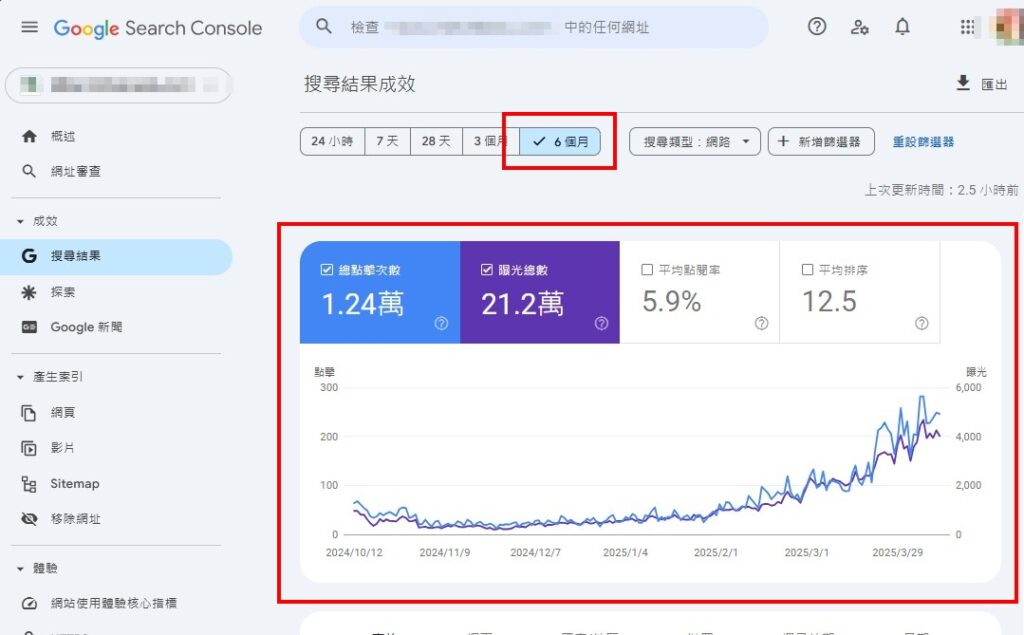Click the 匯出 export button
The height and width of the screenshot is (635, 1024).
pyautogui.click(x=982, y=84)
